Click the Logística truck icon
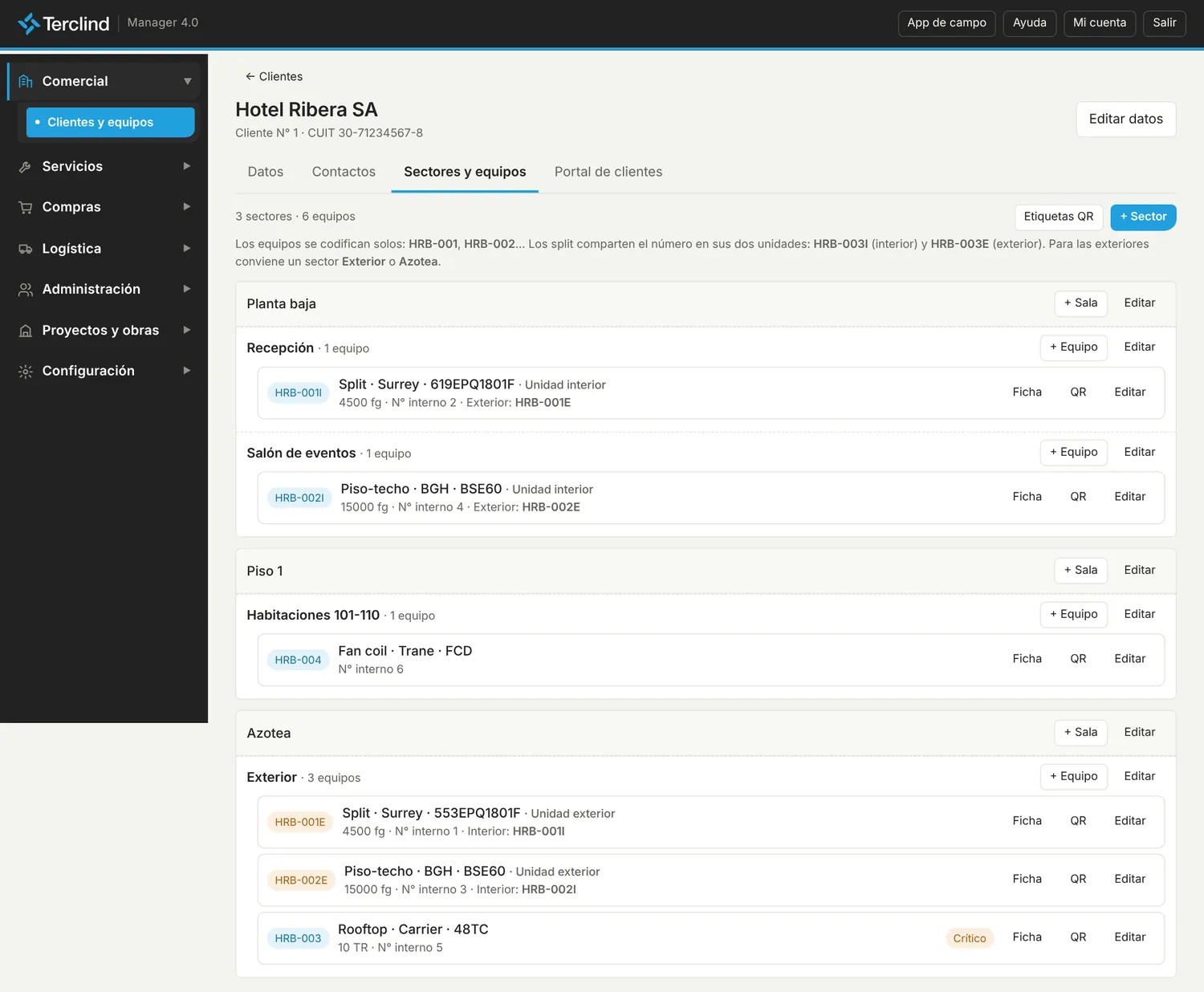The height and width of the screenshot is (992, 1204). tap(26, 249)
